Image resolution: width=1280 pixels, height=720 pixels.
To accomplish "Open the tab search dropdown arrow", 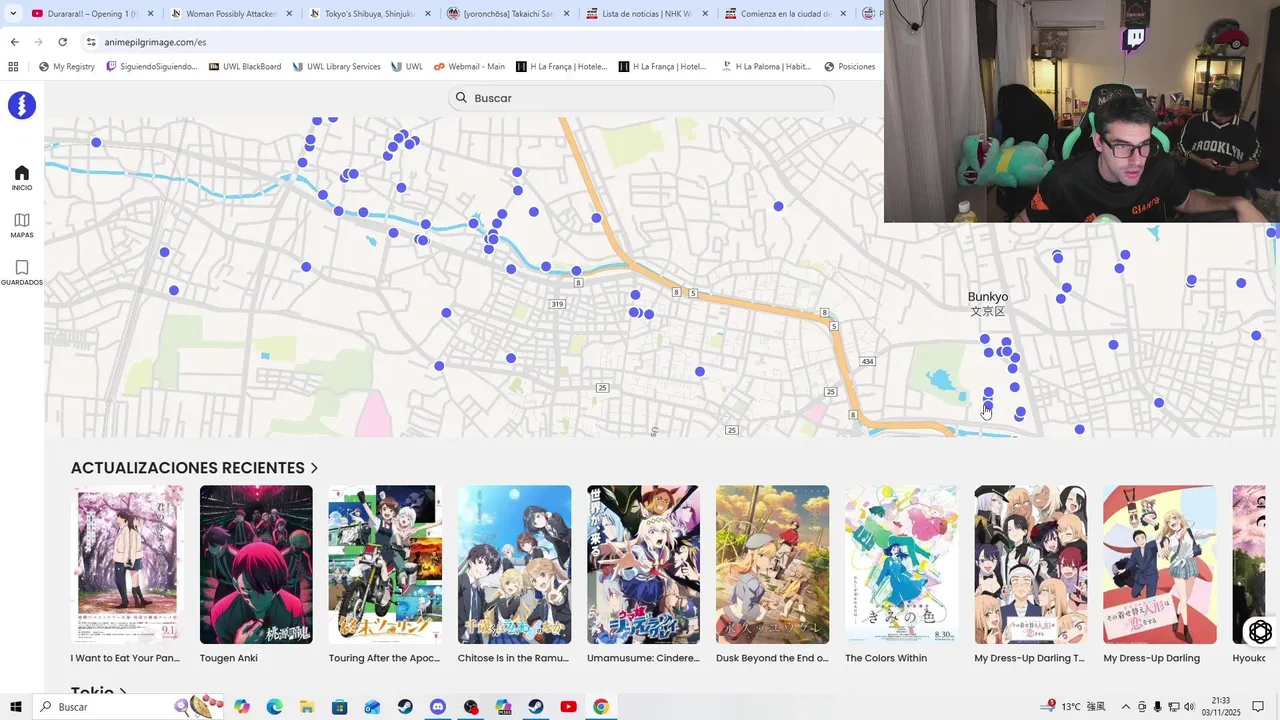I will [13, 14].
